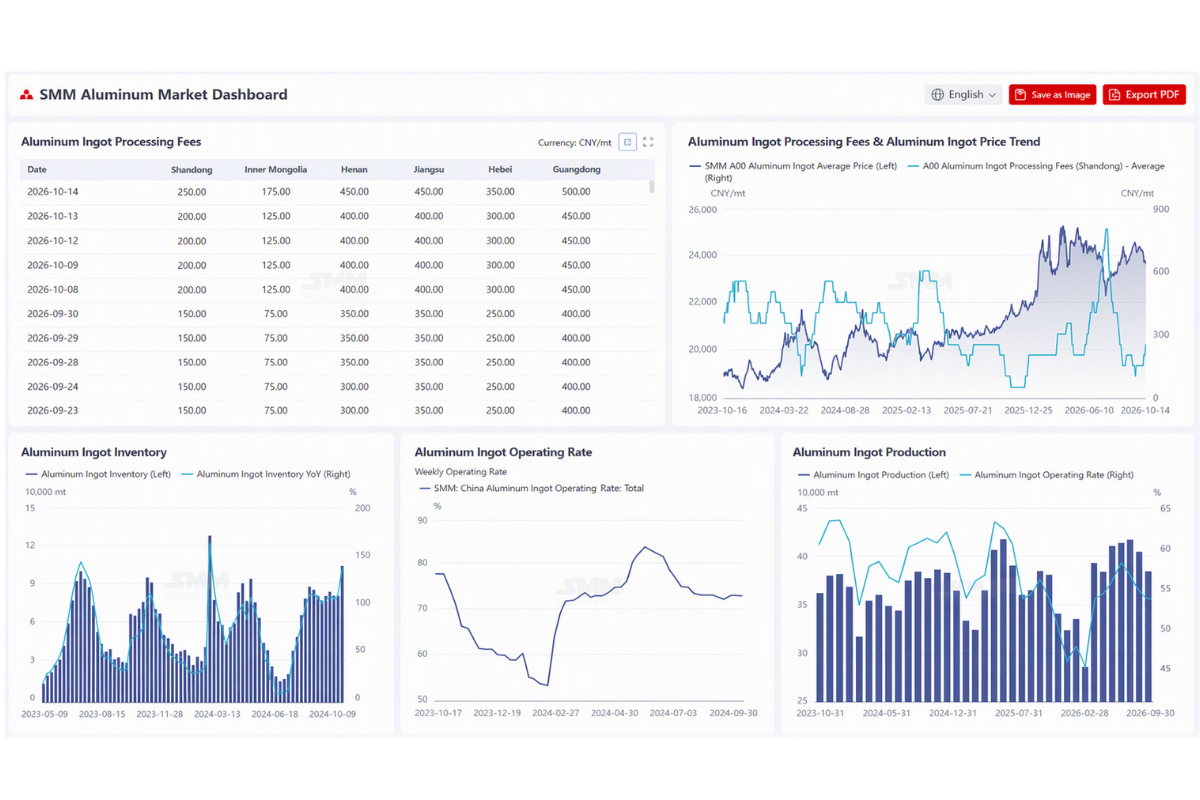Click the 175.00 Inner Mongolia cell
The height and width of the screenshot is (800, 1200).
pyautogui.click(x=276, y=191)
